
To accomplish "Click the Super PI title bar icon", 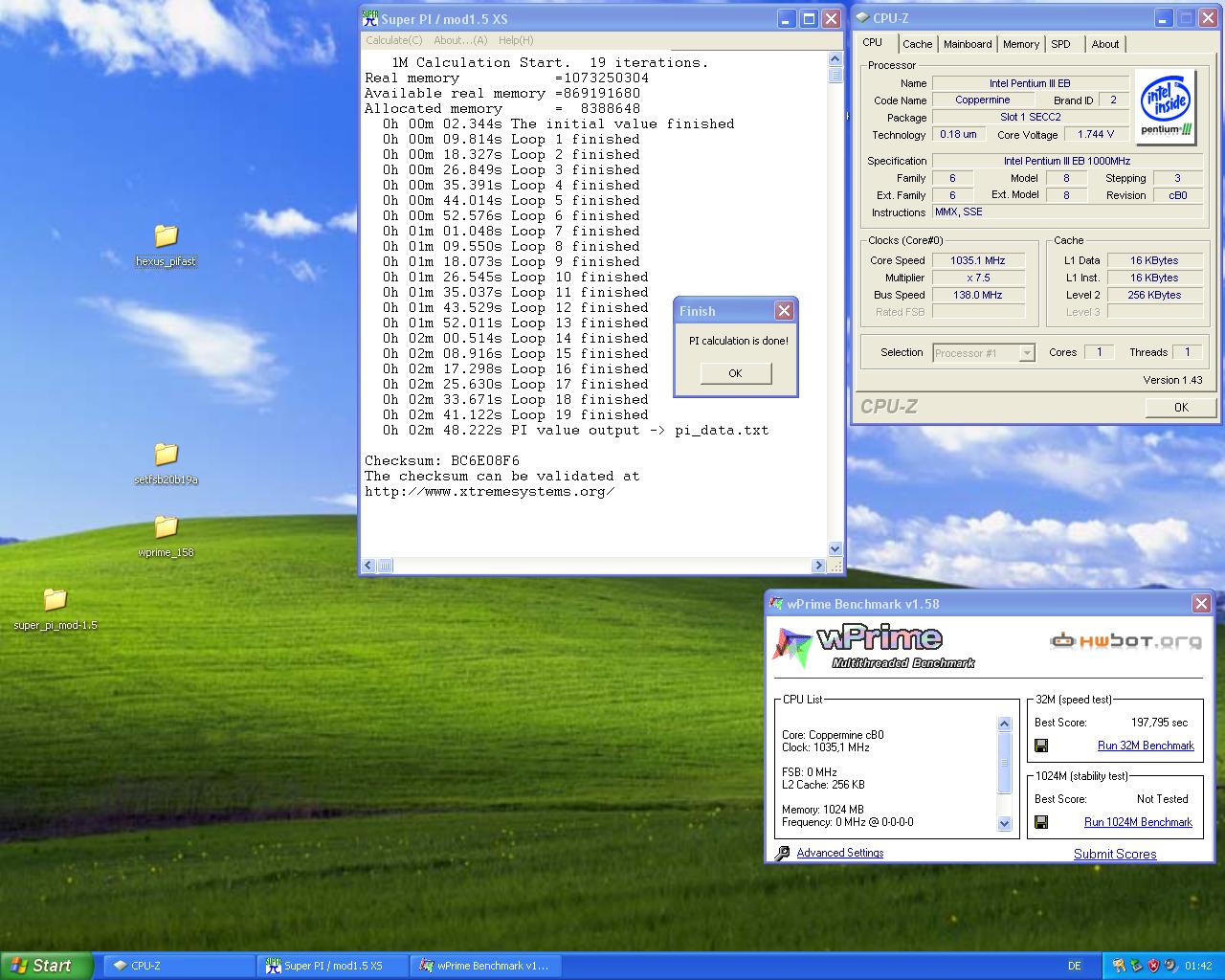I will (370, 18).
